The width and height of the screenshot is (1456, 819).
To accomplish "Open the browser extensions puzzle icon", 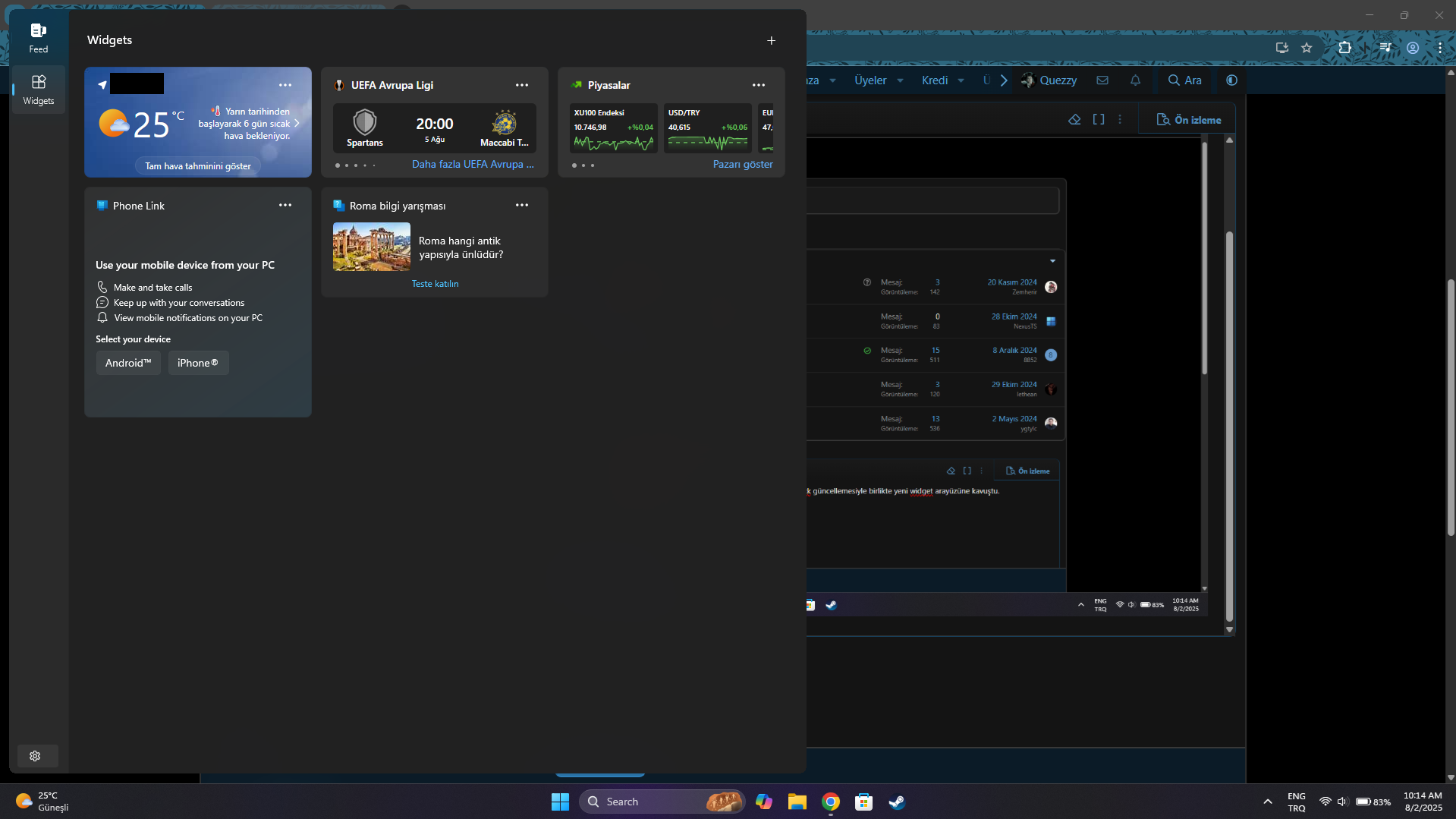I will coord(1344,48).
